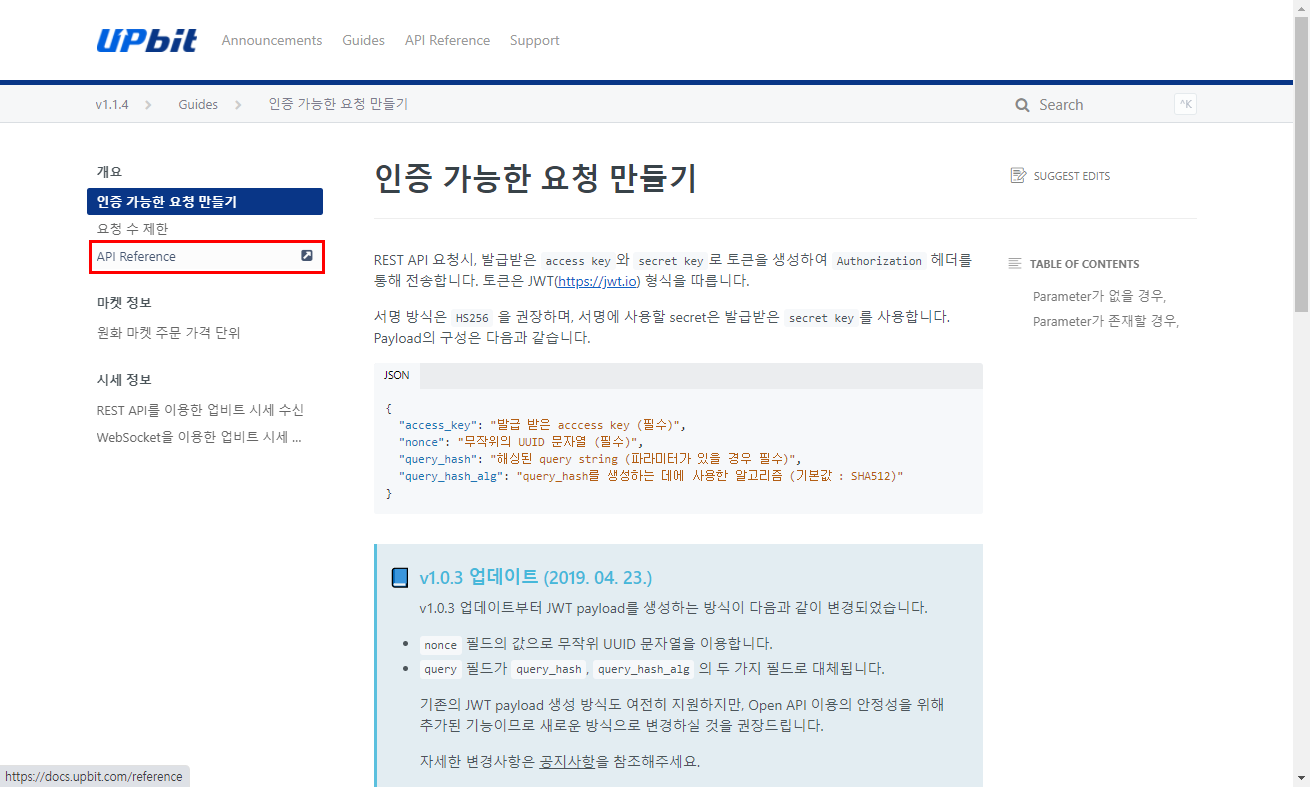Viewport: 1310px width, 787px height.
Task: Click the Guides breadcrumb
Action: [198, 104]
